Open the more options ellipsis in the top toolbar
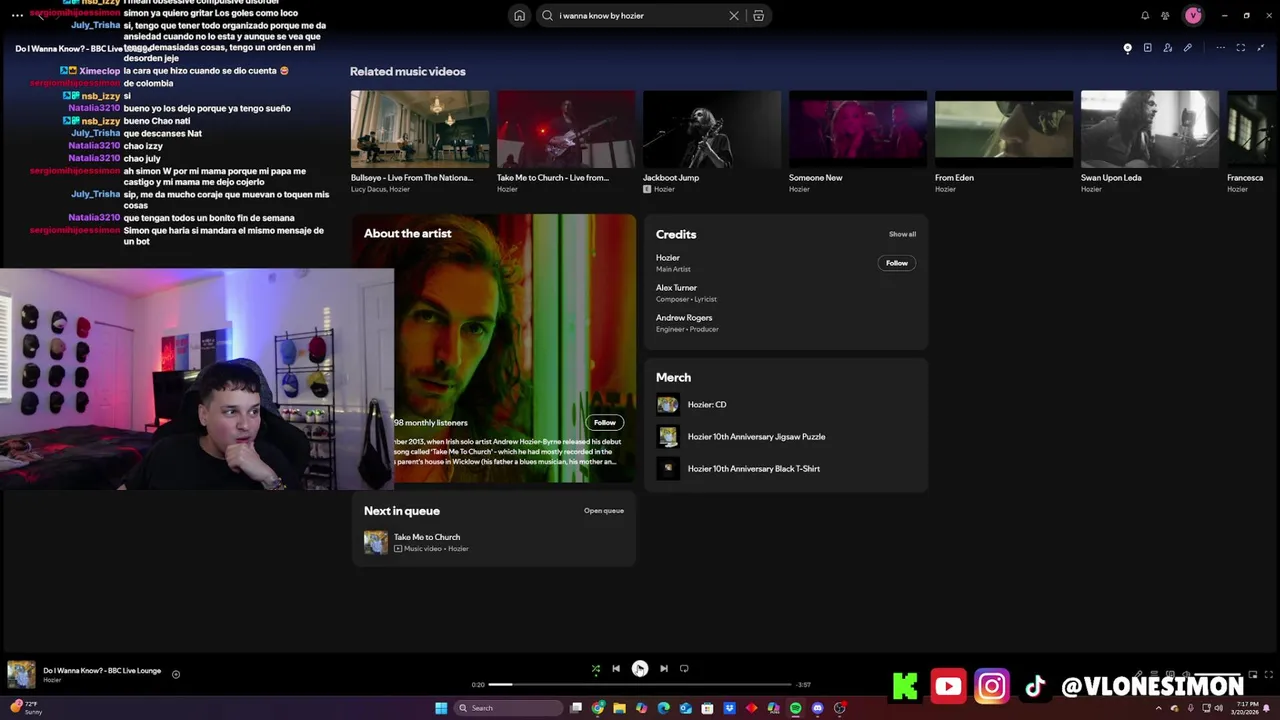Screen dimensions: 1280x720 1220,48
